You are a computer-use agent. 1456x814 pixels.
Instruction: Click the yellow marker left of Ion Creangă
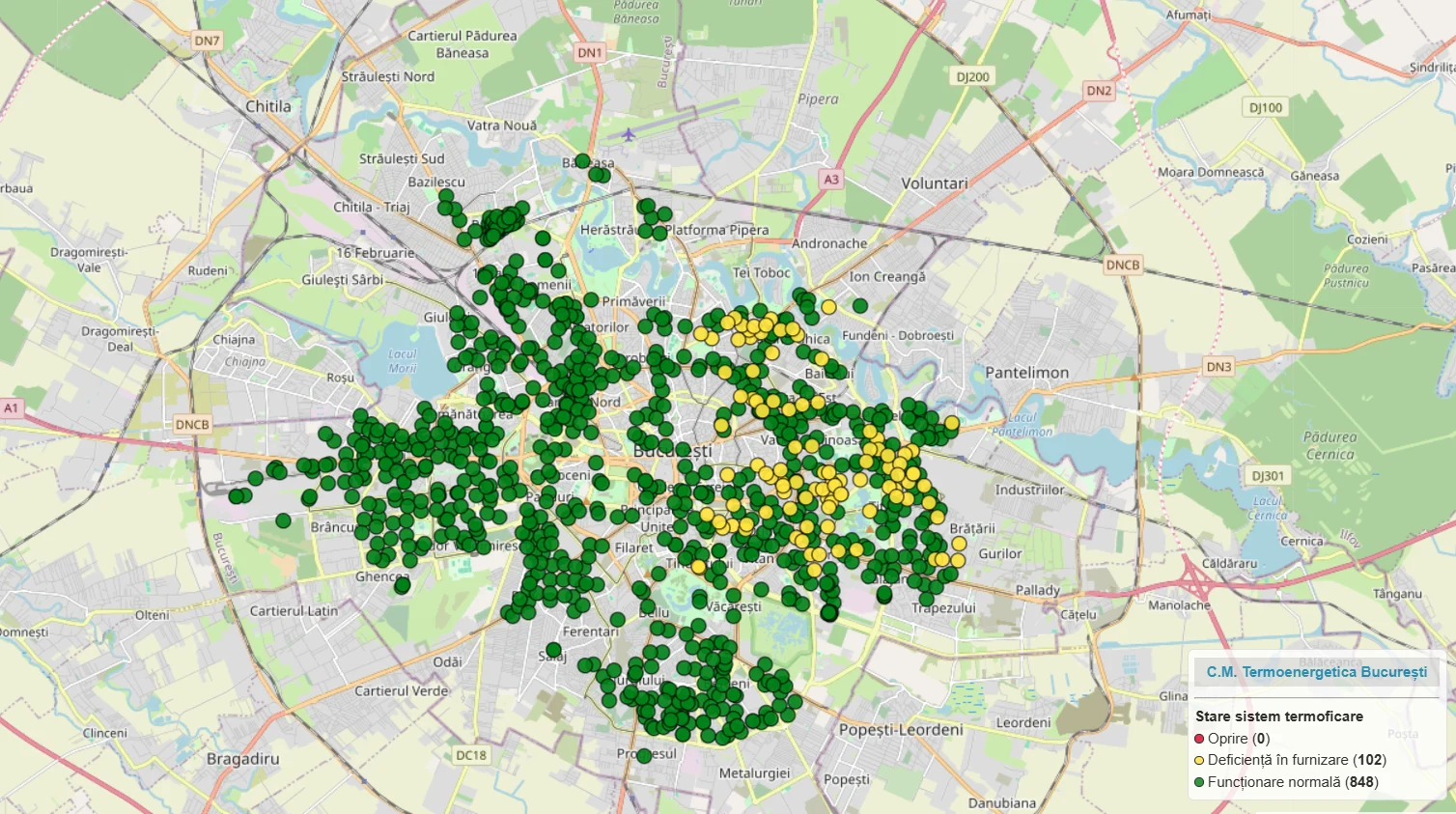828,307
